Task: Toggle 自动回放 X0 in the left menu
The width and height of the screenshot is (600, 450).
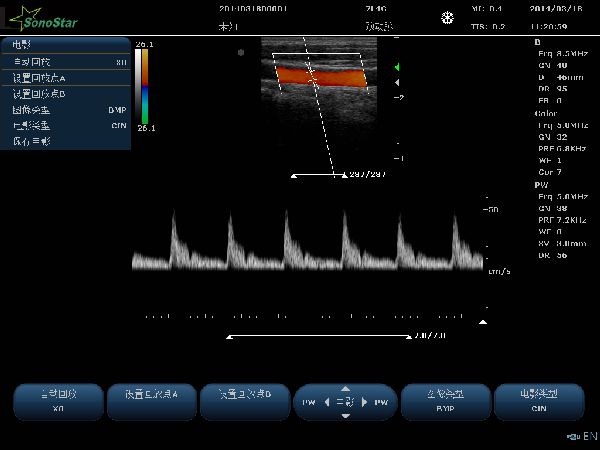Action: point(66,62)
